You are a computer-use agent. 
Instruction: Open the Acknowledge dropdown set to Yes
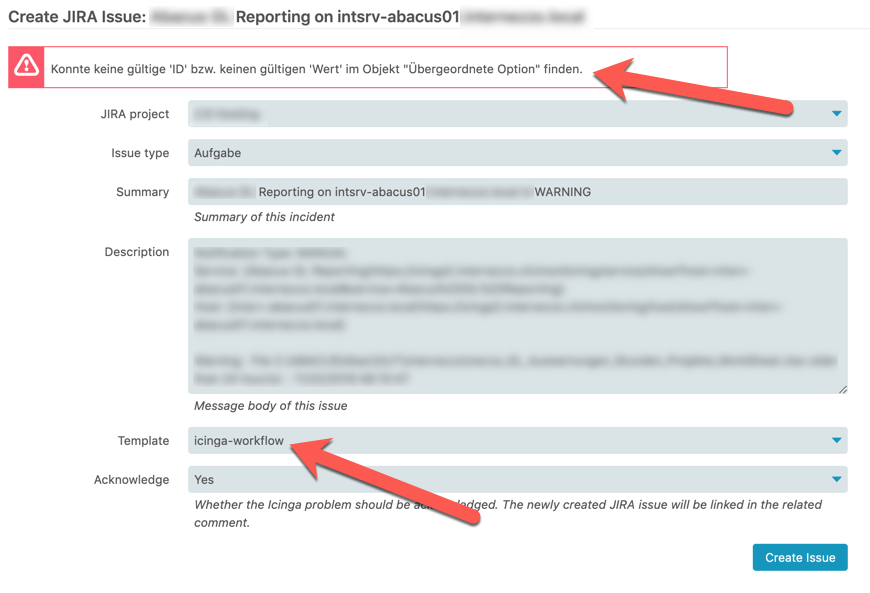tap(450, 479)
